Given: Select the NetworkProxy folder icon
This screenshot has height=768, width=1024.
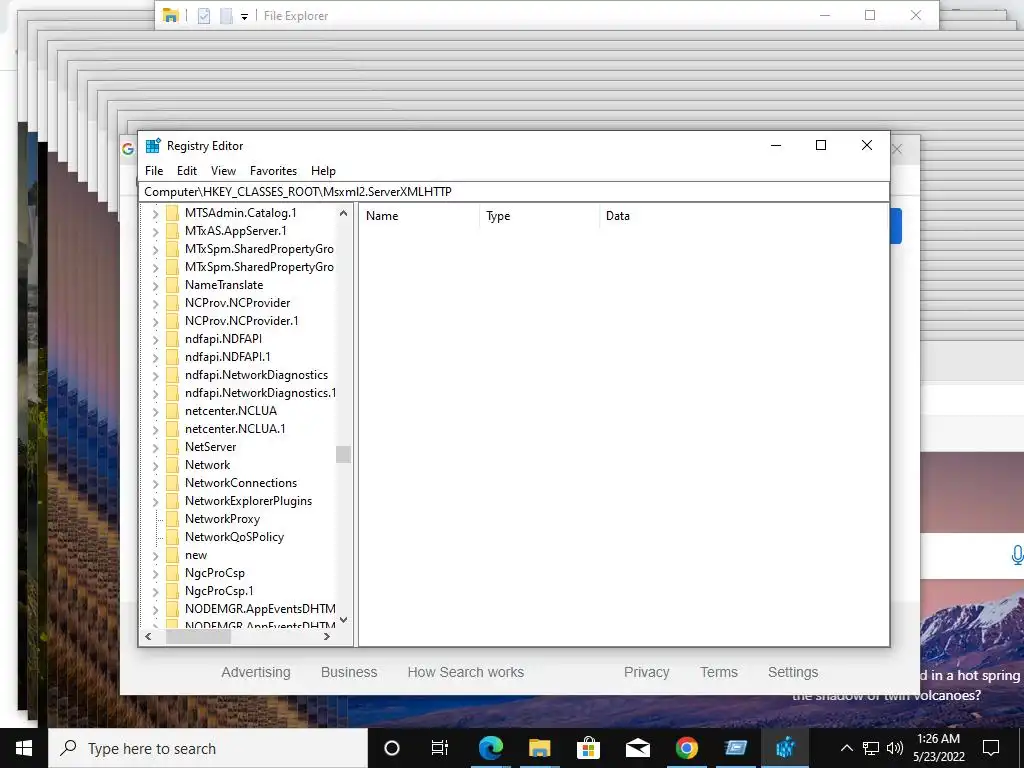Looking at the screenshot, I should pos(172,519).
